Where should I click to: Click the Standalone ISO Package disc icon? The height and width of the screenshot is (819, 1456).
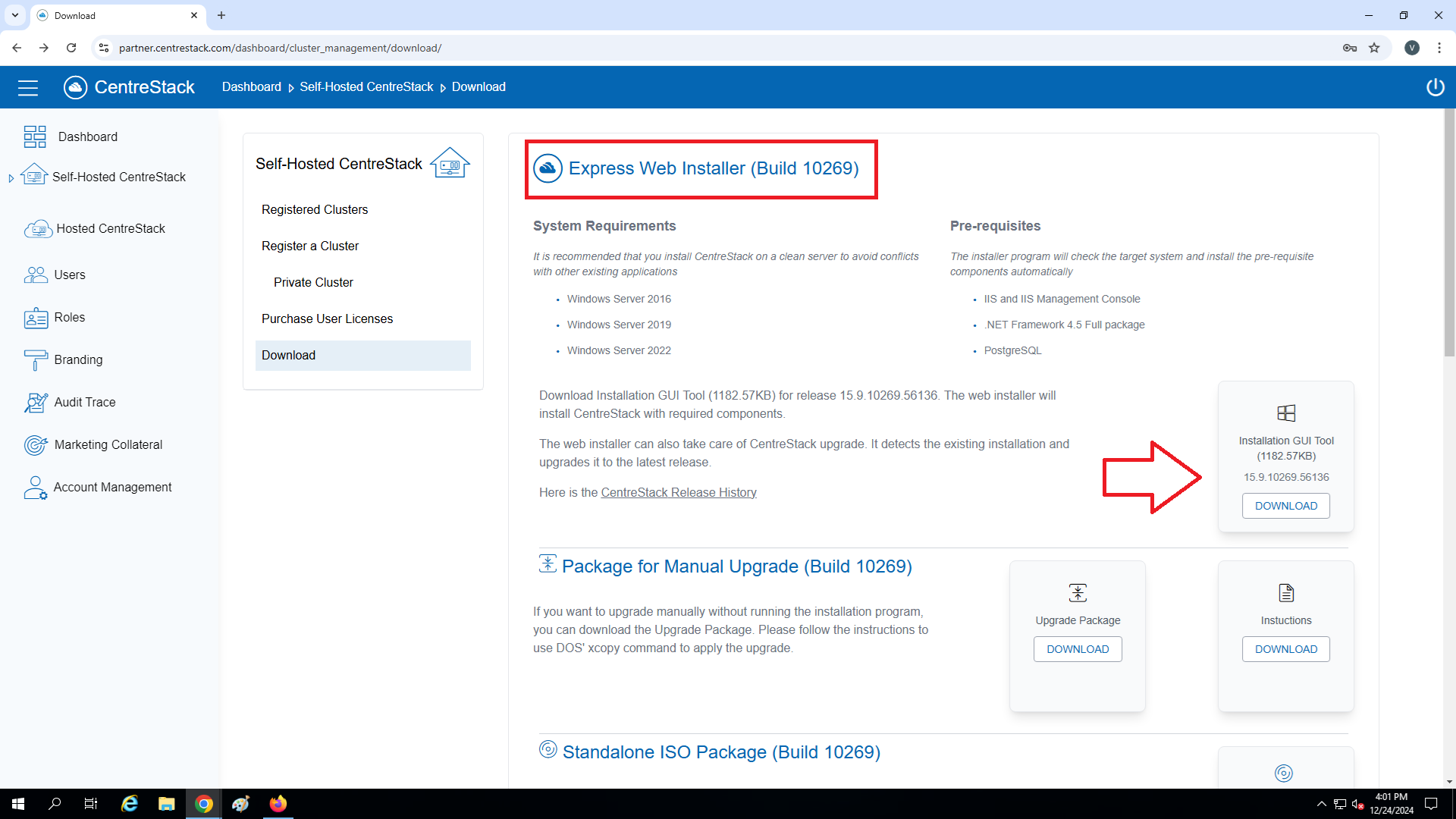[x=548, y=749]
